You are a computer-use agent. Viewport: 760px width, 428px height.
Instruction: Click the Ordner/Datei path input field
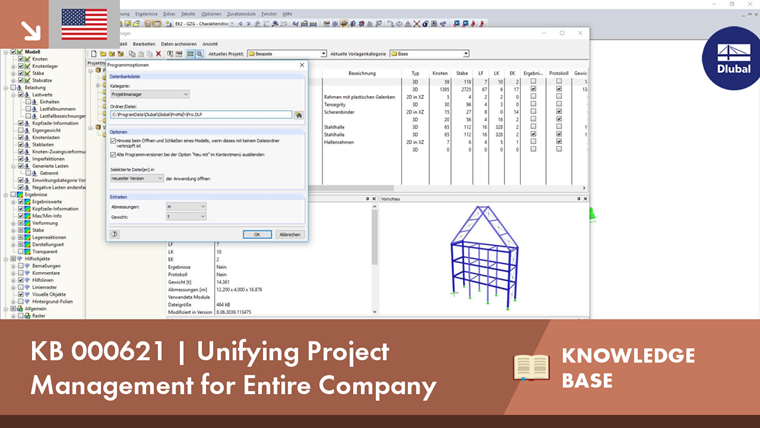(x=201, y=115)
